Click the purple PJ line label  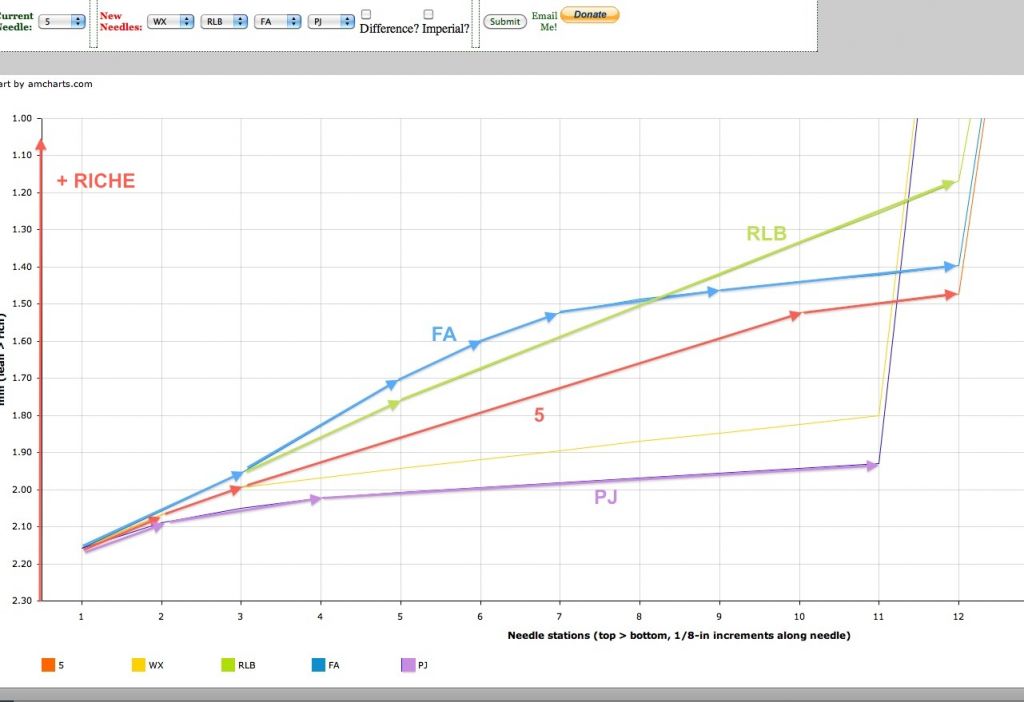tap(605, 497)
